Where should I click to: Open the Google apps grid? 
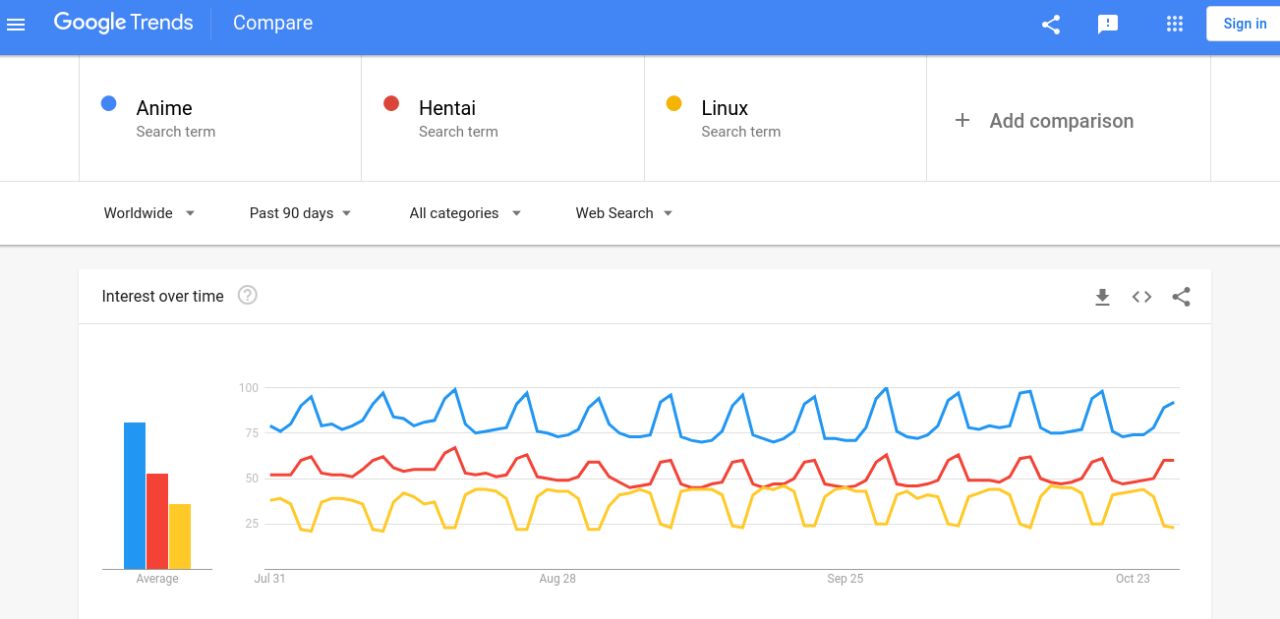pyautogui.click(x=1175, y=24)
